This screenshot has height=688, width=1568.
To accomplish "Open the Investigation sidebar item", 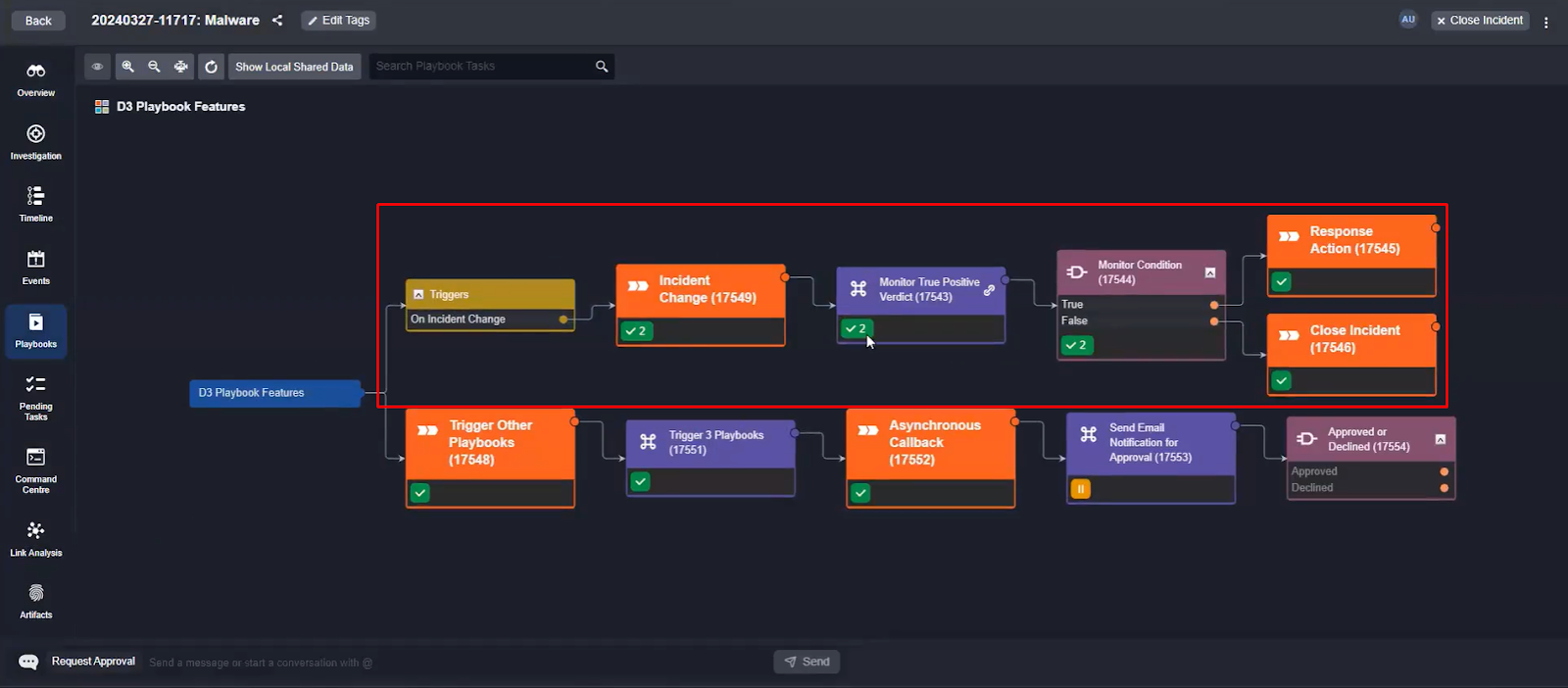I will pyautogui.click(x=36, y=142).
